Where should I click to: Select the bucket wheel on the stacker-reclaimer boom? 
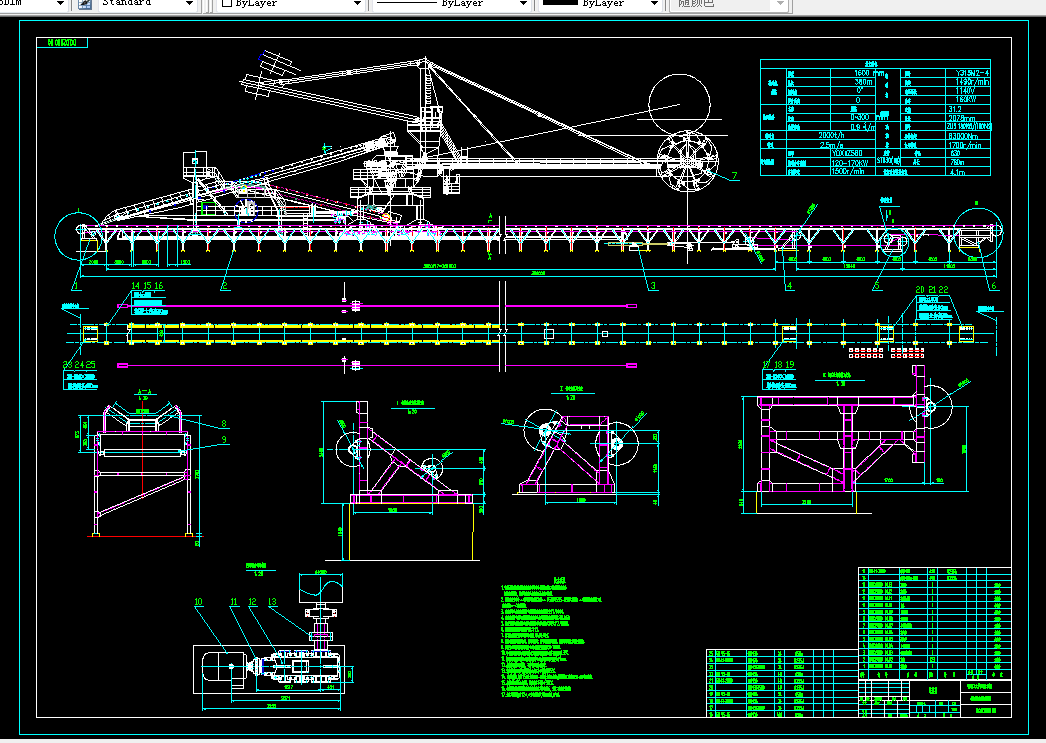click(x=688, y=161)
